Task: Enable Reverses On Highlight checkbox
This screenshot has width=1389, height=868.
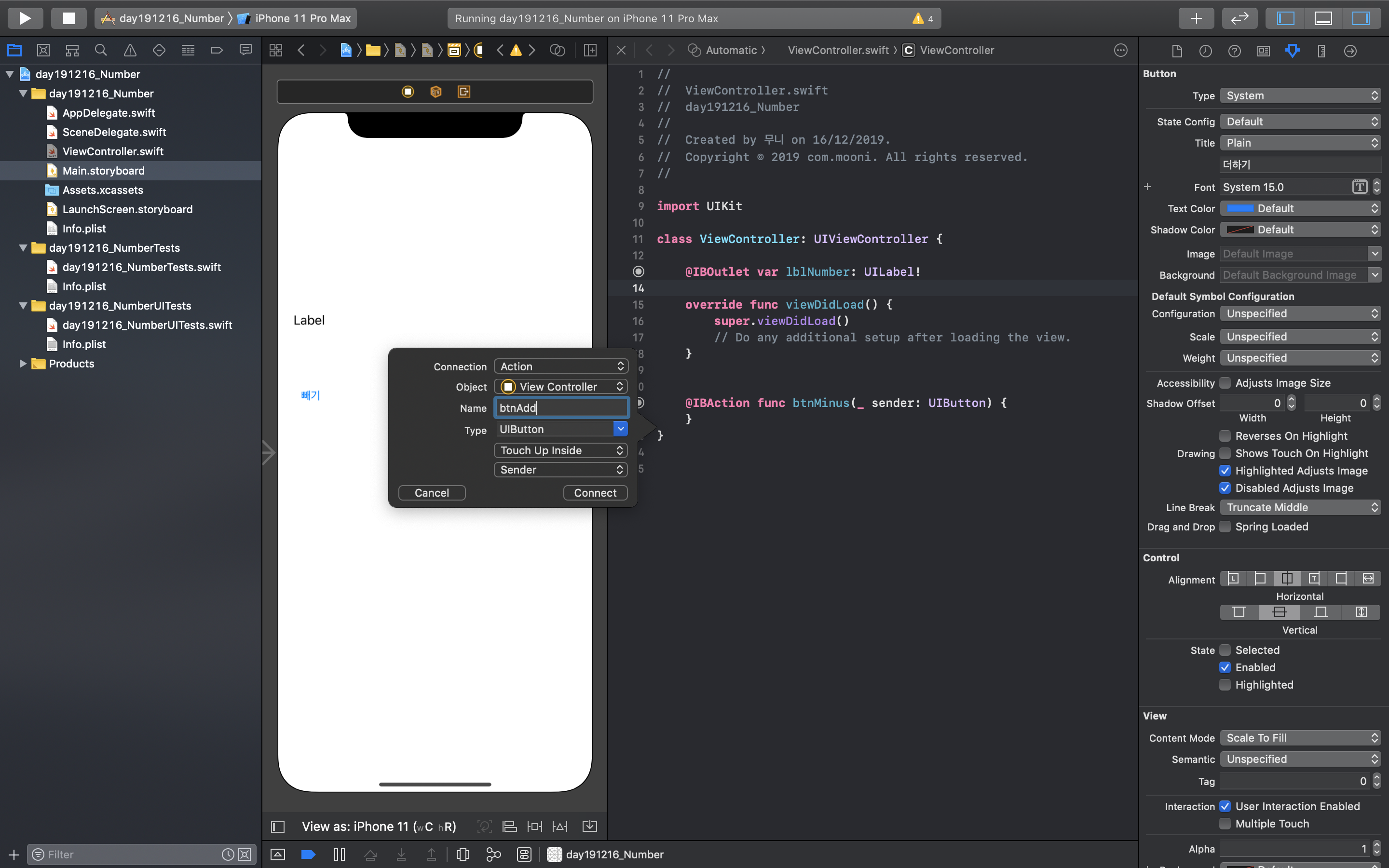Action: point(1225,436)
